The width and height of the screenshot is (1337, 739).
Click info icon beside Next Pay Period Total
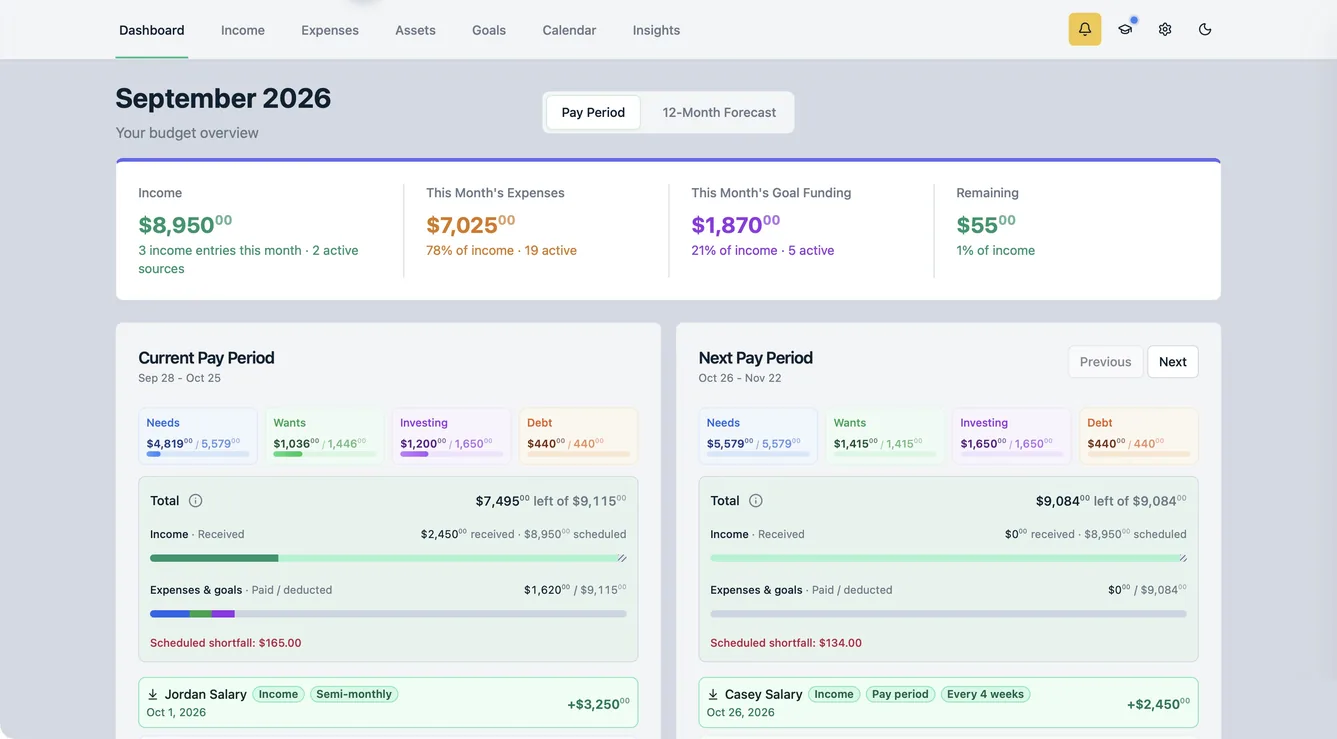756,501
